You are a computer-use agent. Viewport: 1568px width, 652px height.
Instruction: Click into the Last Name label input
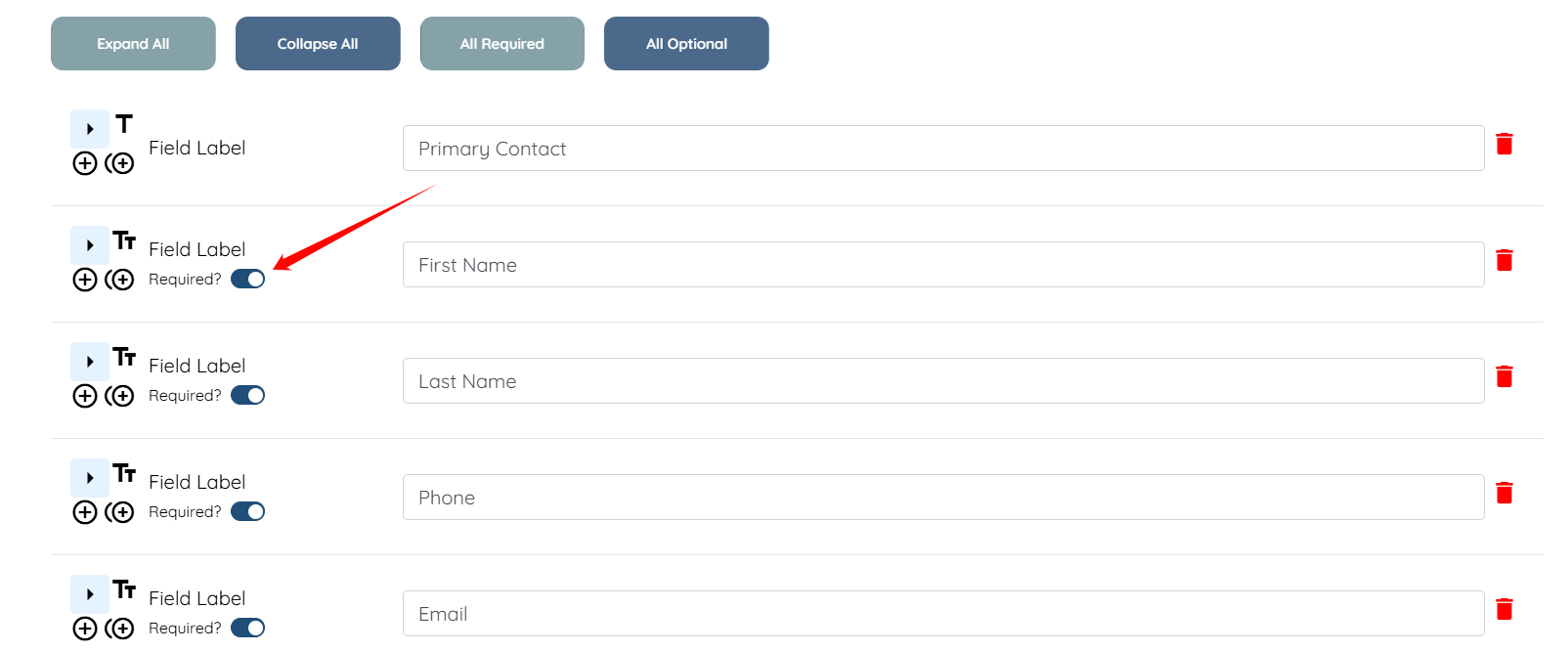coord(942,381)
